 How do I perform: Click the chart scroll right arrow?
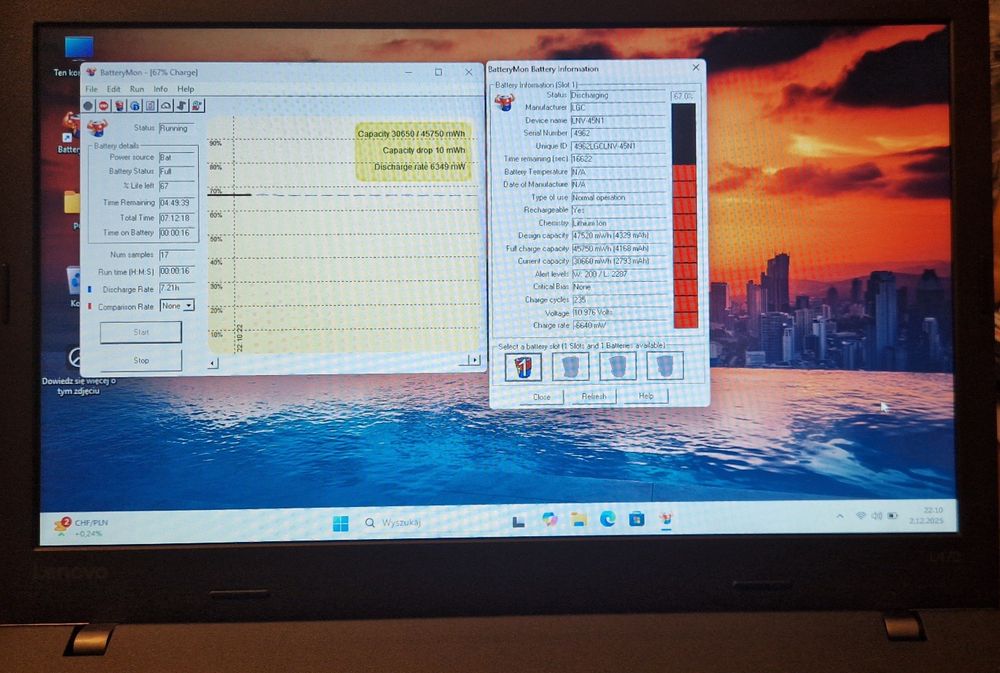coord(475,360)
